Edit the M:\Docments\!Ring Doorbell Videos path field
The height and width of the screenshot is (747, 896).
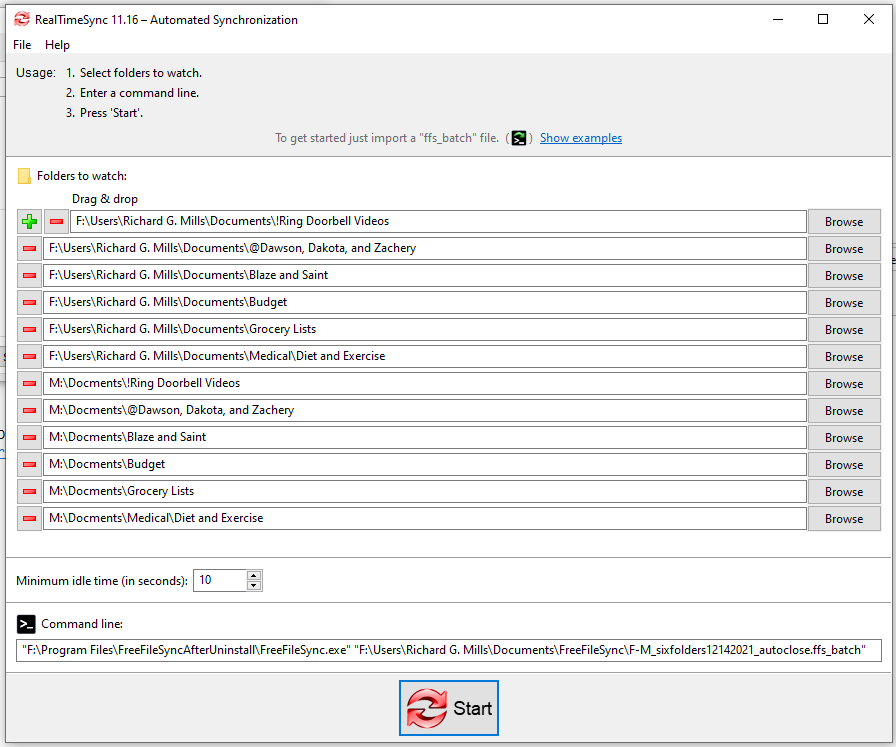click(x=425, y=384)
